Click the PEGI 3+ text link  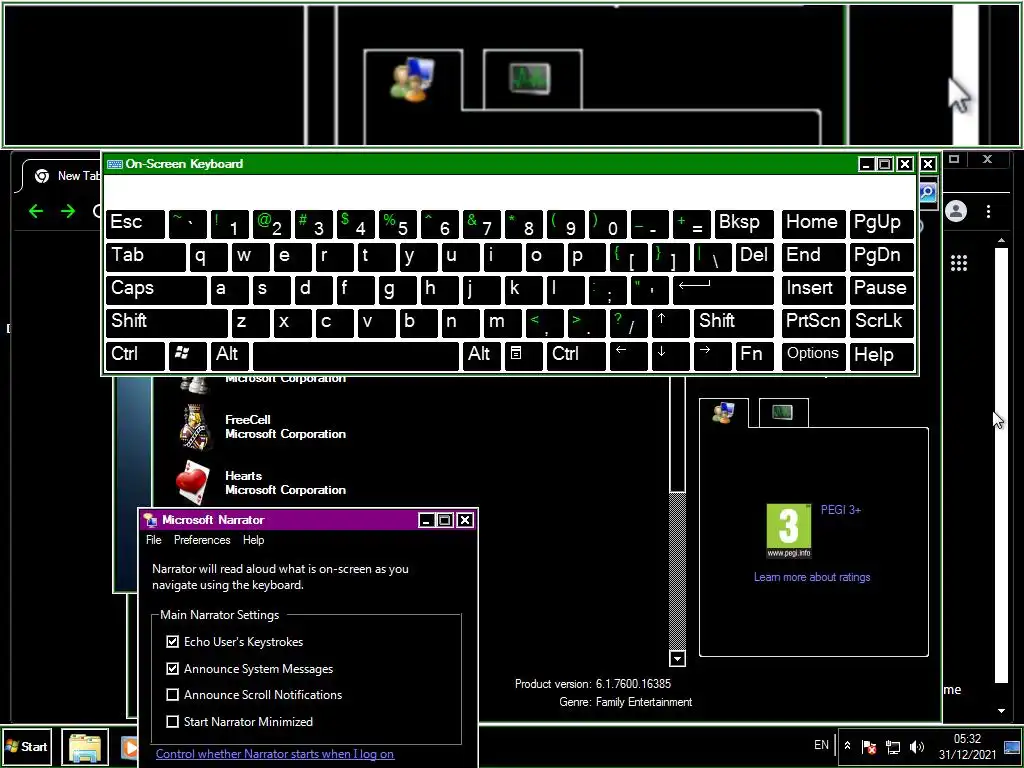pos(840,509)
